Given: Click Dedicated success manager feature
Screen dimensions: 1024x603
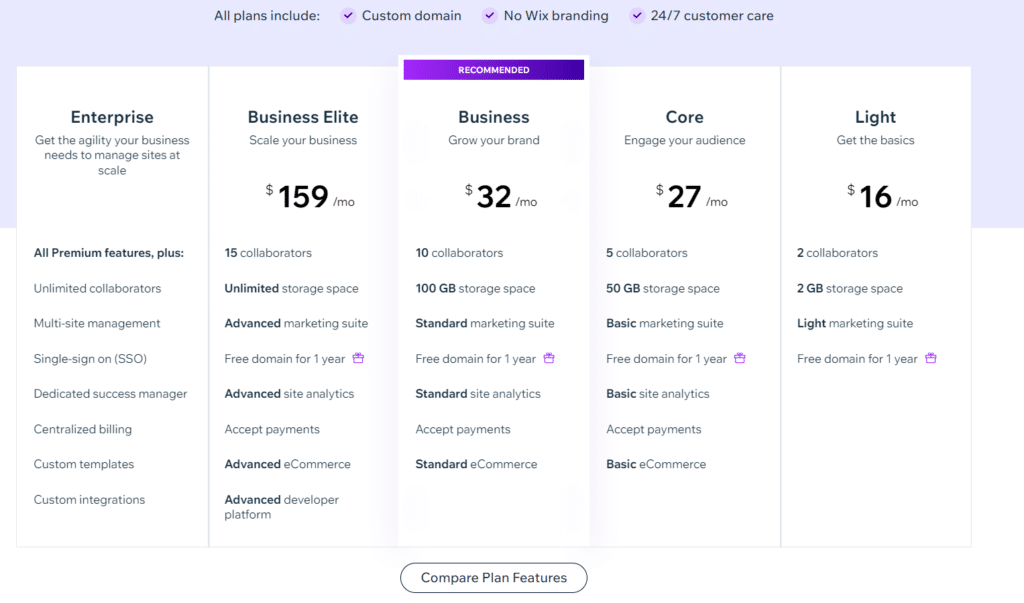Looking at the screenshot, I should (x=110, y=394).
